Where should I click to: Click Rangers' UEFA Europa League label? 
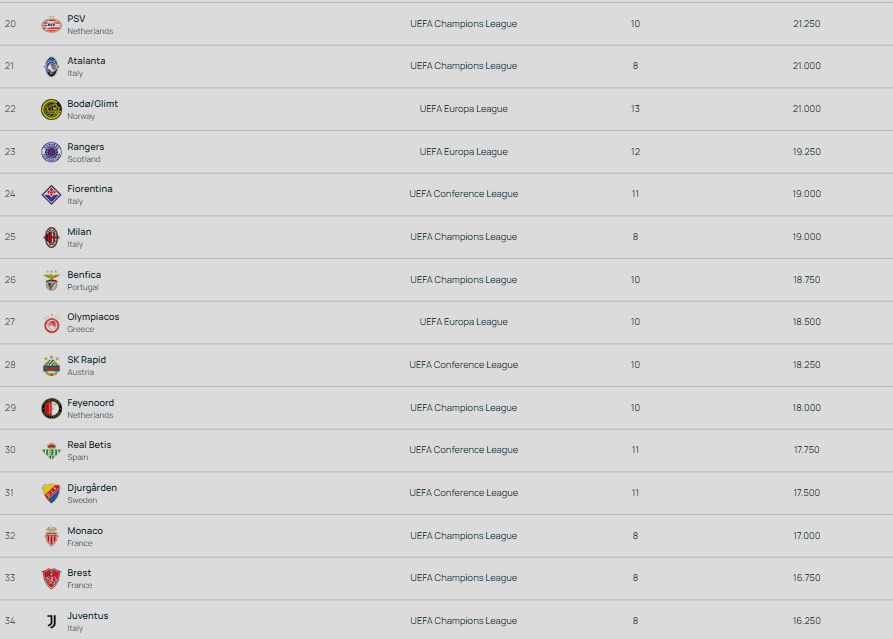463,152
